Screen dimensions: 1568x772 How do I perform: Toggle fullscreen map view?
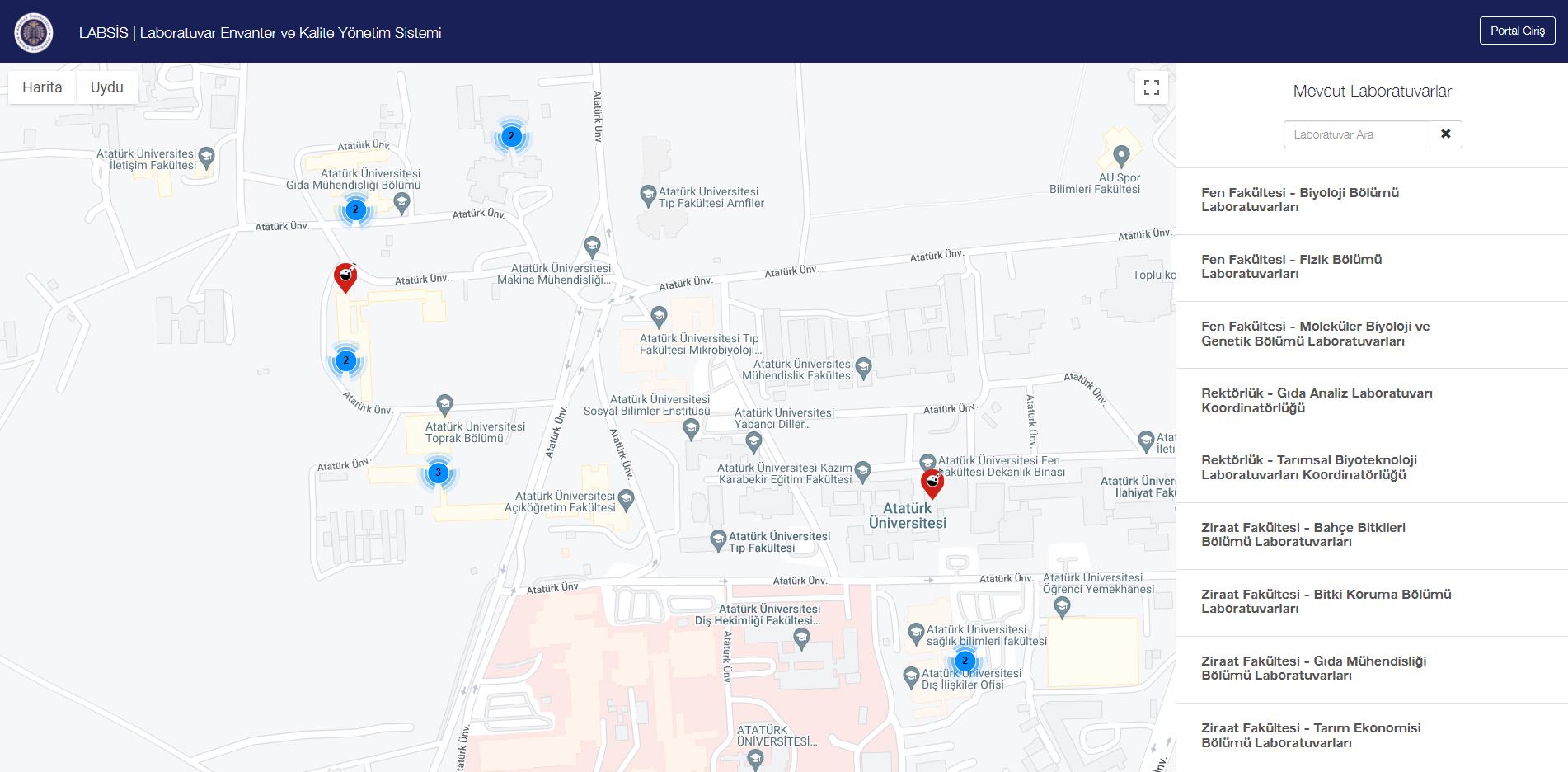pos(1152,87)
